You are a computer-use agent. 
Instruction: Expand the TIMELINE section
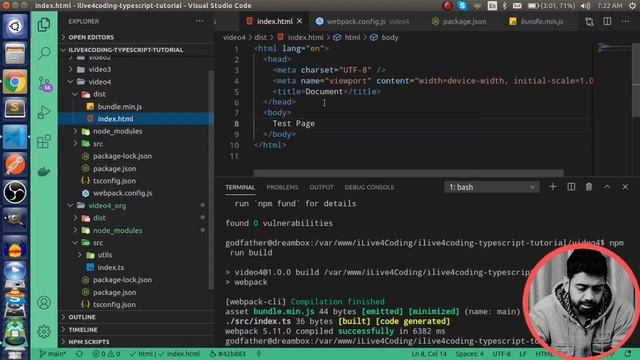point(137,329)
